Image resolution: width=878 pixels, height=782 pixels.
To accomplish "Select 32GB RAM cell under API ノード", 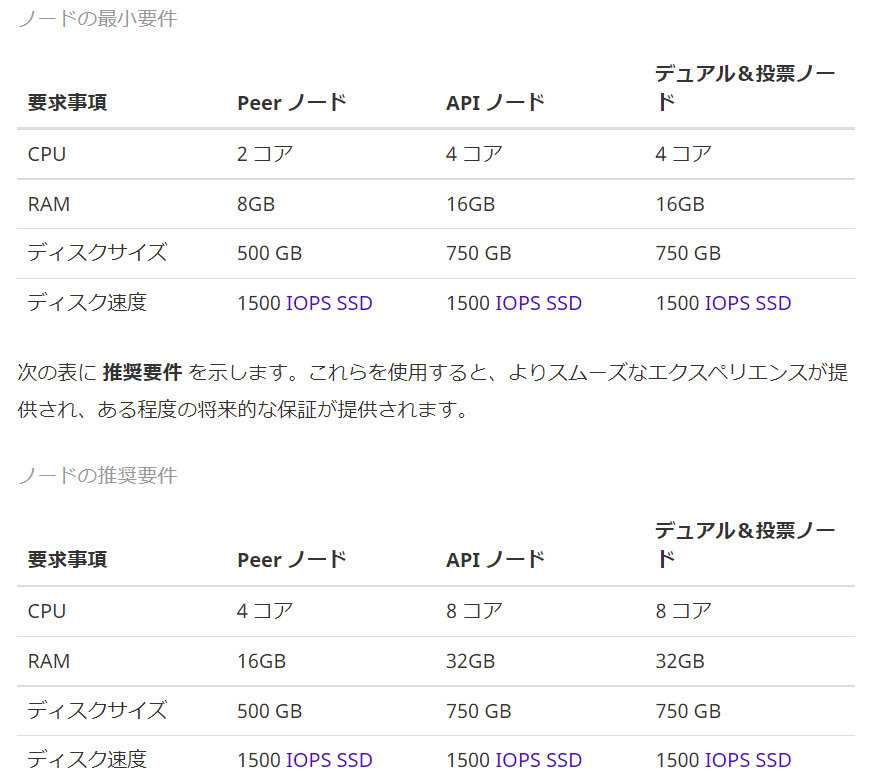I will click(x=470, y=661).
